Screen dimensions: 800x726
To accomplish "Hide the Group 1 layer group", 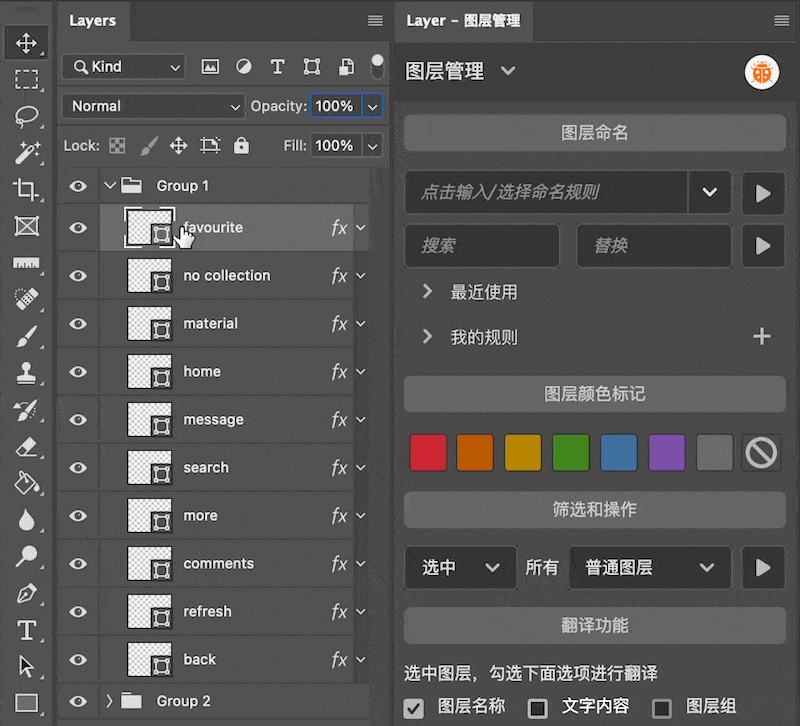I will coord(78,186).
